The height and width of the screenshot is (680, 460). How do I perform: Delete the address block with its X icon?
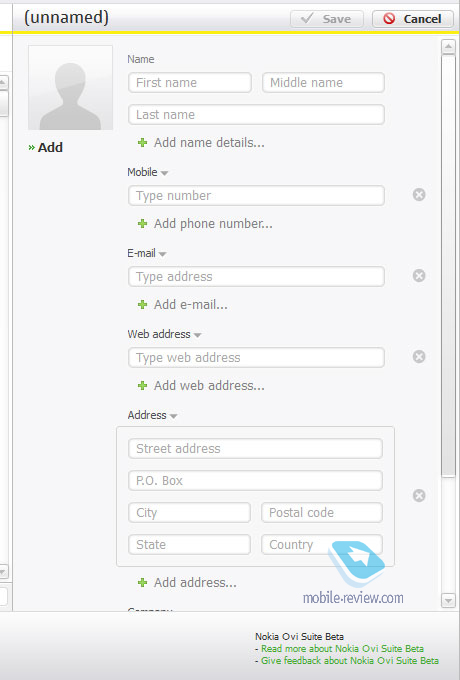pyautogui.click(x=419, y=496)
